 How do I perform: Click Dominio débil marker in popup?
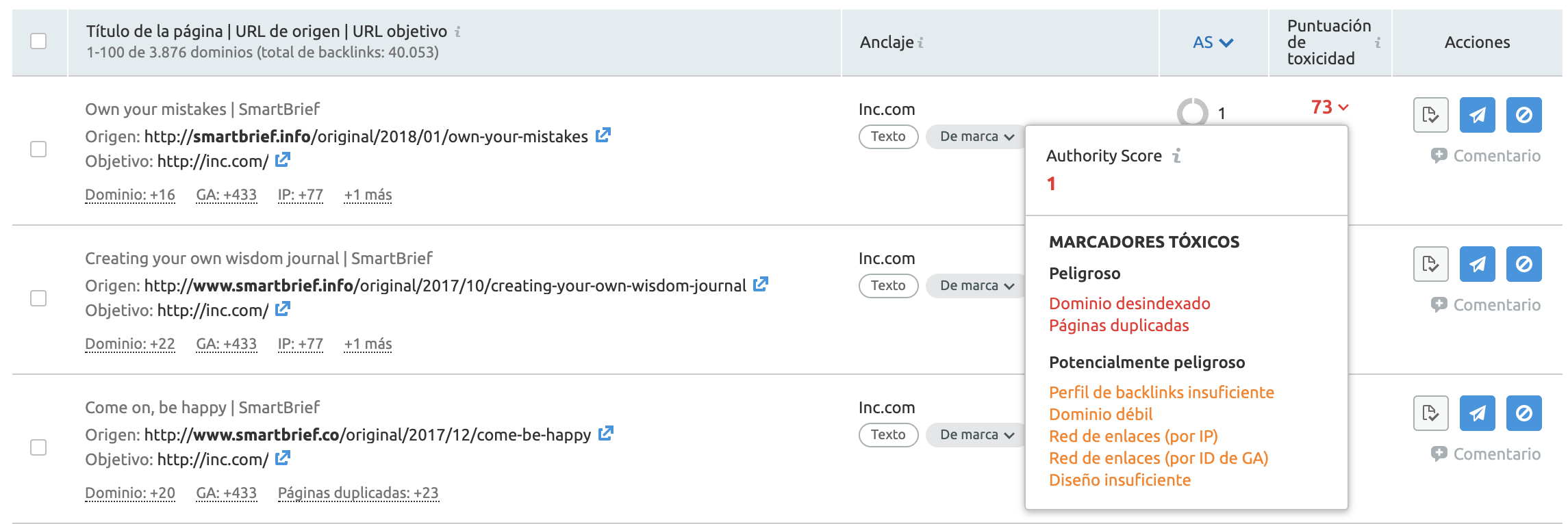click(x=1101, y=415)
